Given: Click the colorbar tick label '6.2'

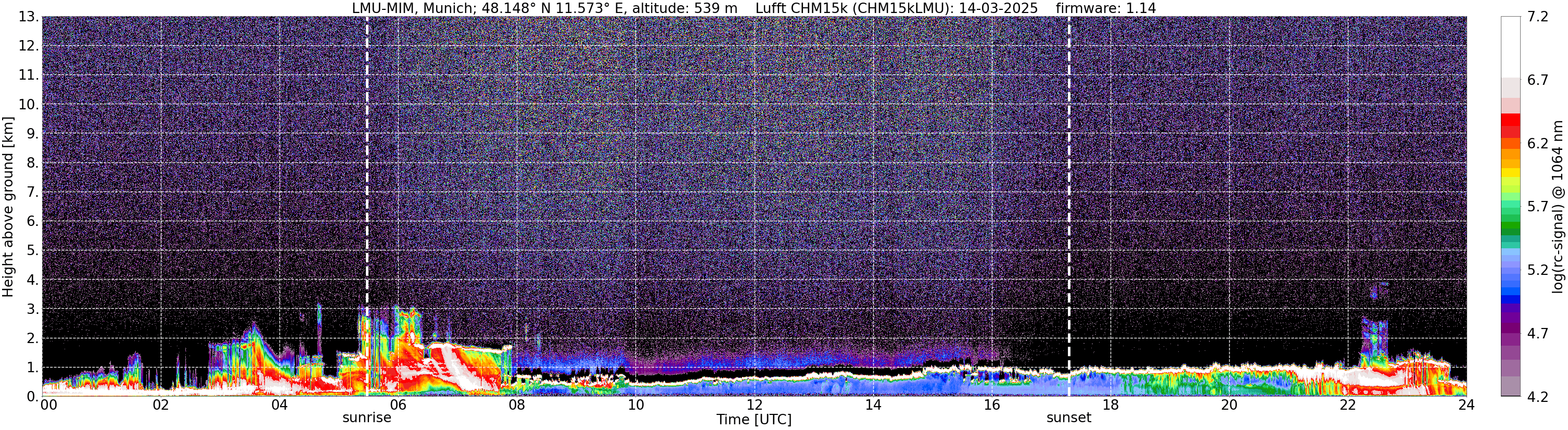Looking at the screenshot, I should [x=1538, y=144].
